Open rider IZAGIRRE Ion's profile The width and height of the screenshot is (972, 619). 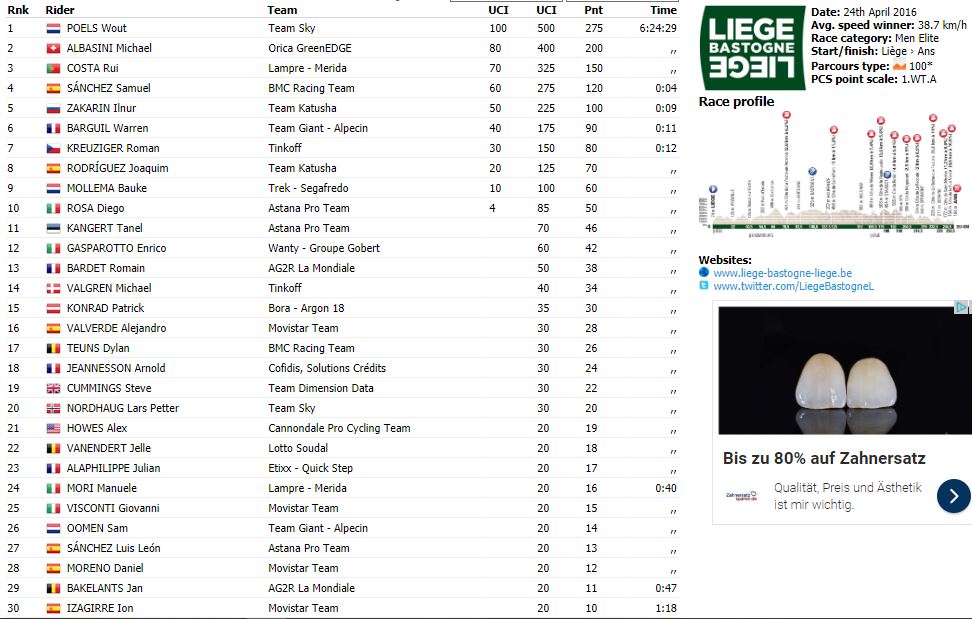[100, 608]
